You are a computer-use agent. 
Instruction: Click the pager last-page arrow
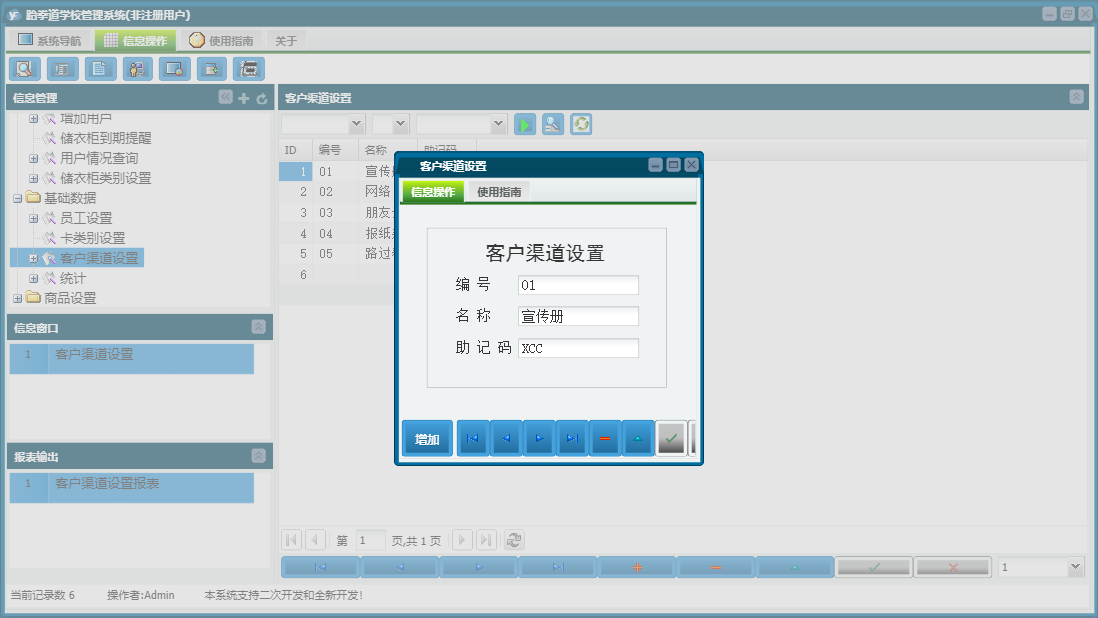pyautogui.click(x=486, y=540)
